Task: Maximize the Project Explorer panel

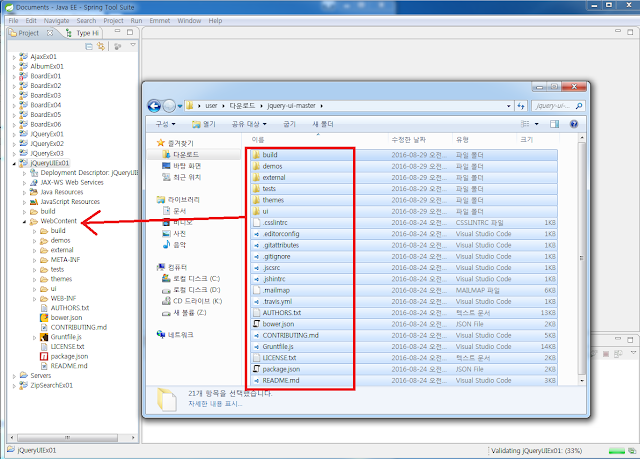Action: tap(130, 32)
